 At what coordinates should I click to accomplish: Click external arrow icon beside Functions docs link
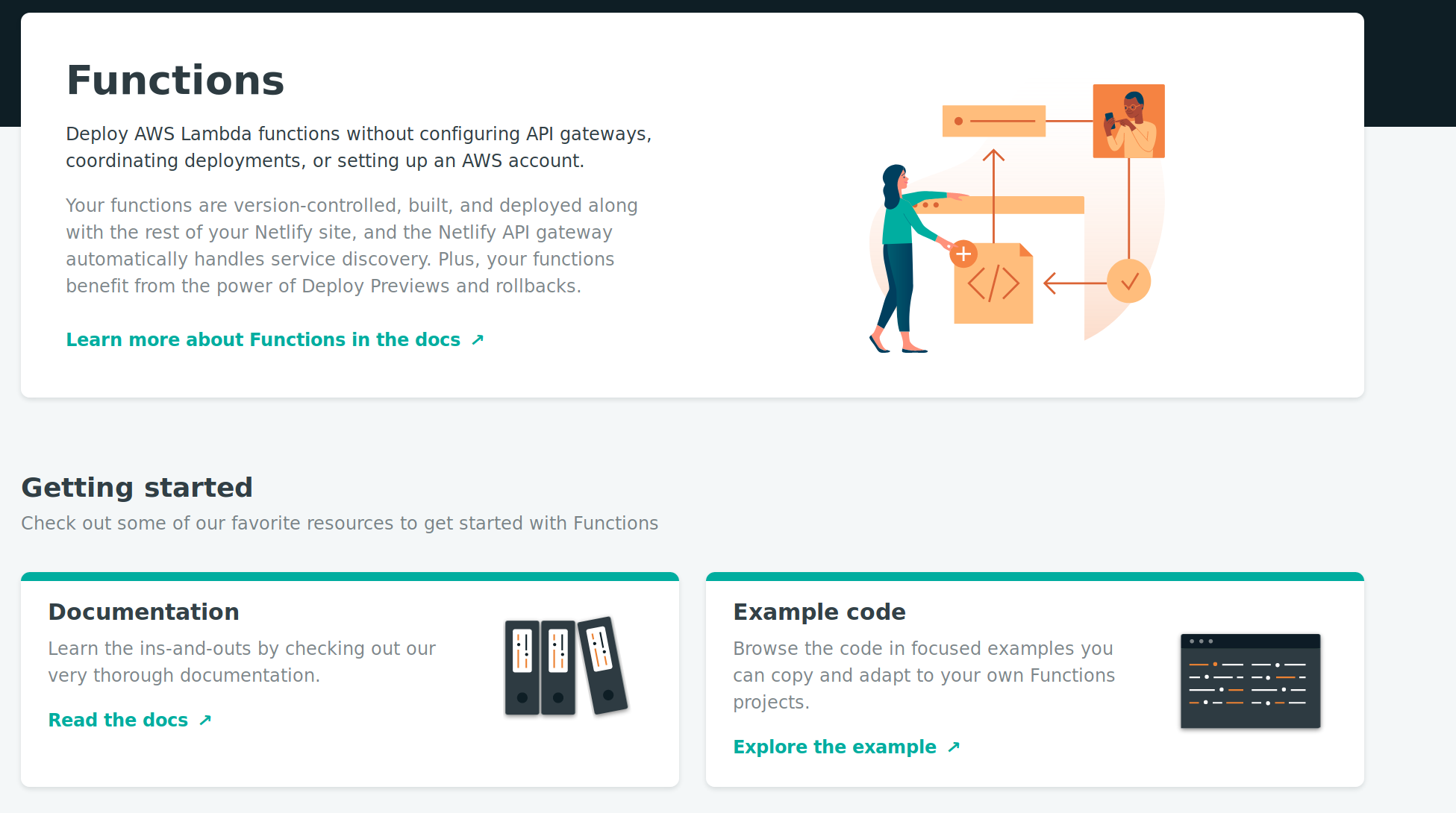[478, 340]
